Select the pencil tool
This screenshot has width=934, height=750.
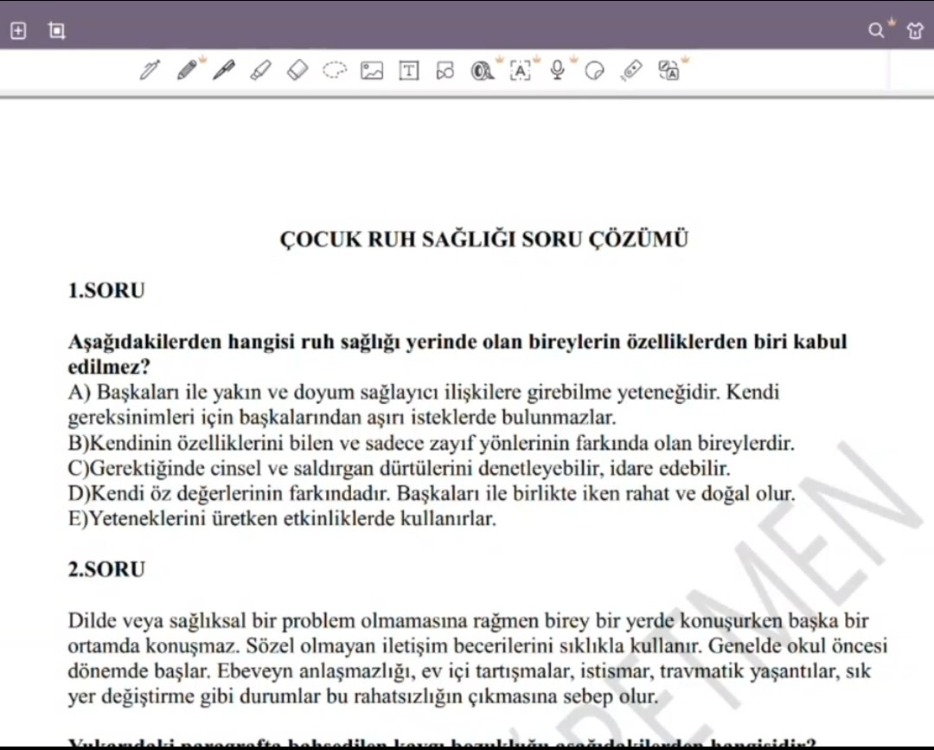[187, 70]
